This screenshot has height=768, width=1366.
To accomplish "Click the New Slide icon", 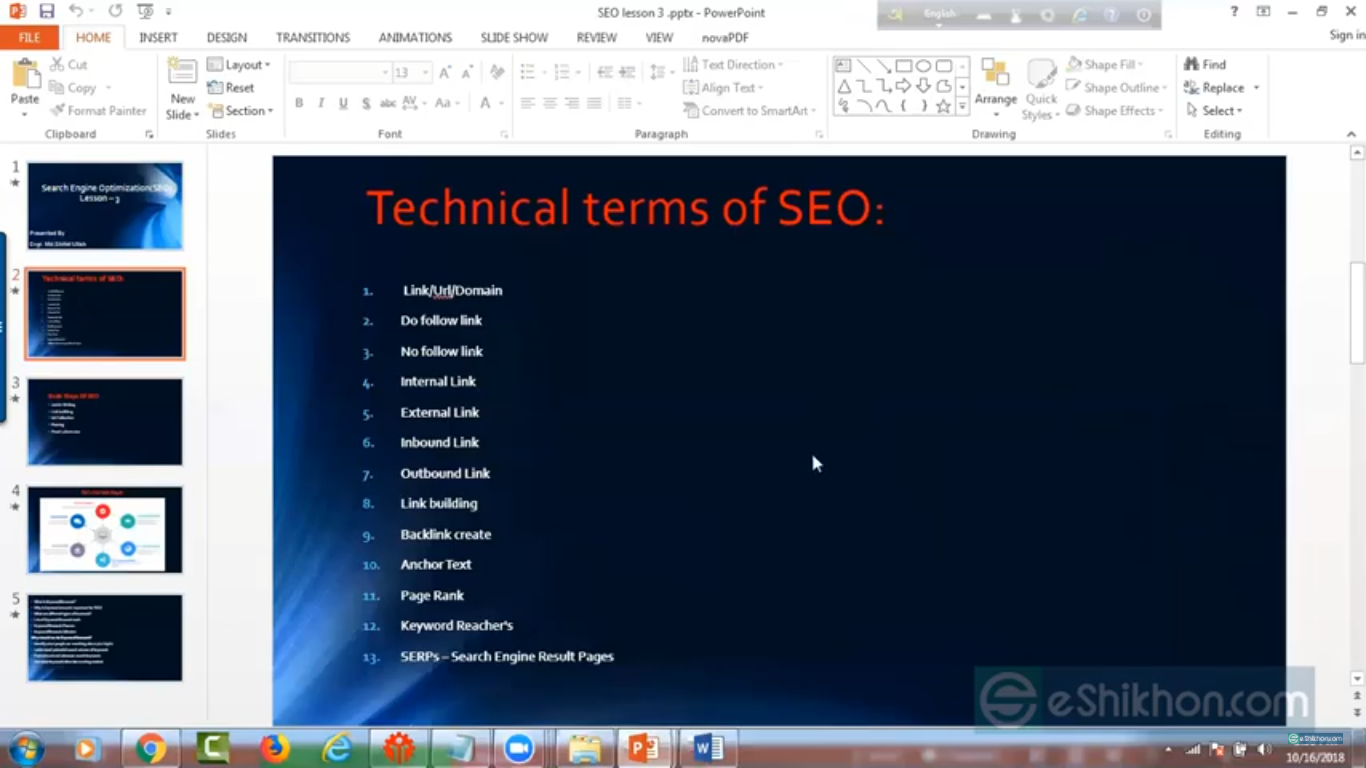I will [182, 75].
